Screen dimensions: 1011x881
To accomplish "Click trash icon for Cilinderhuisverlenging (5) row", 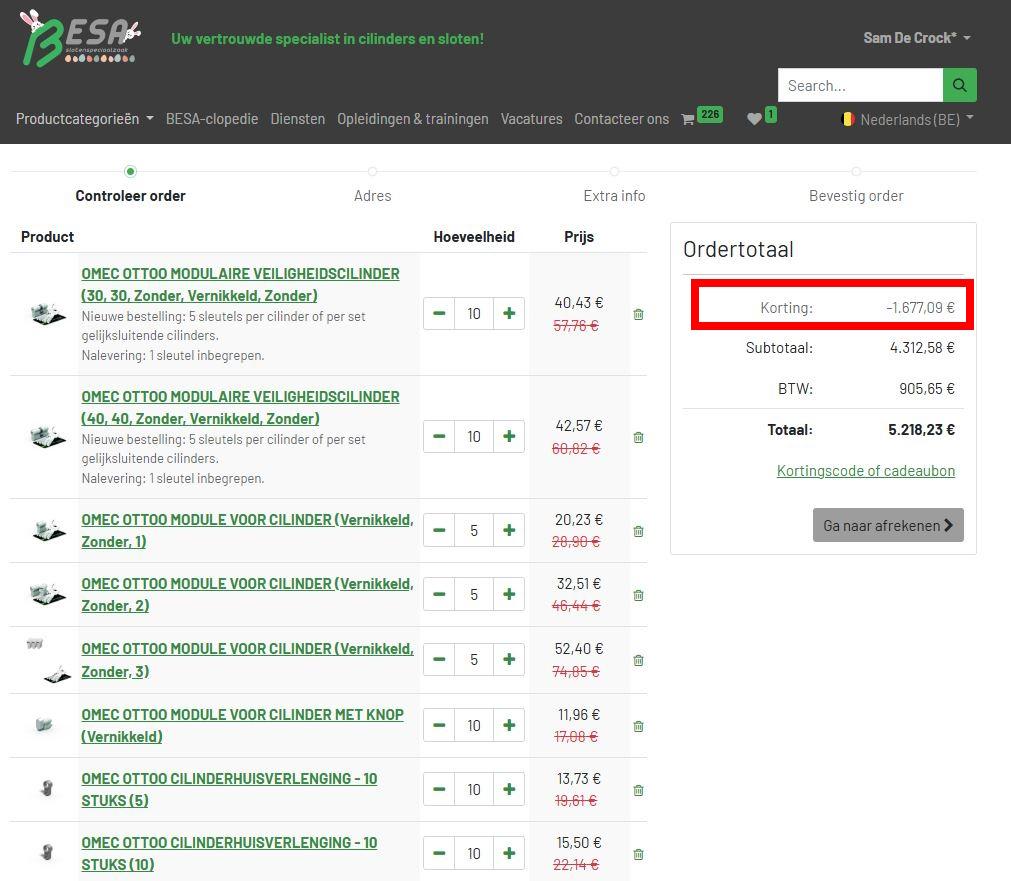I will [638, 790].
